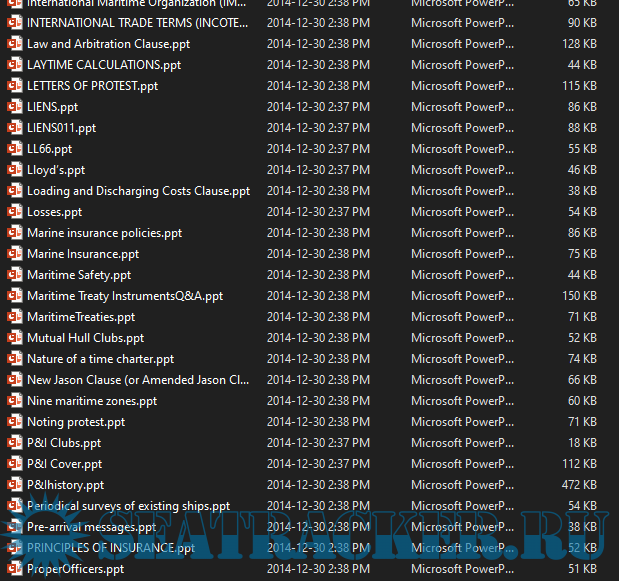Select Nine maritime zones.ppt file

(x=92, y=401)
